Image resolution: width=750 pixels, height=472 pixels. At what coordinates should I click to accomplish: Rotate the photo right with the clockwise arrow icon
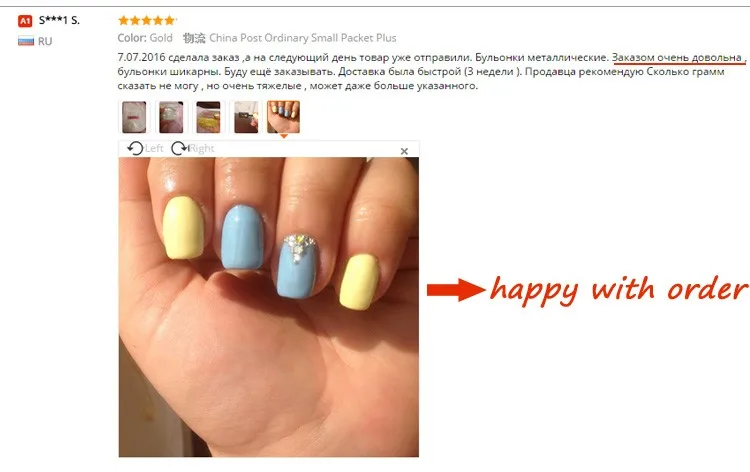(x=179, y=148)
